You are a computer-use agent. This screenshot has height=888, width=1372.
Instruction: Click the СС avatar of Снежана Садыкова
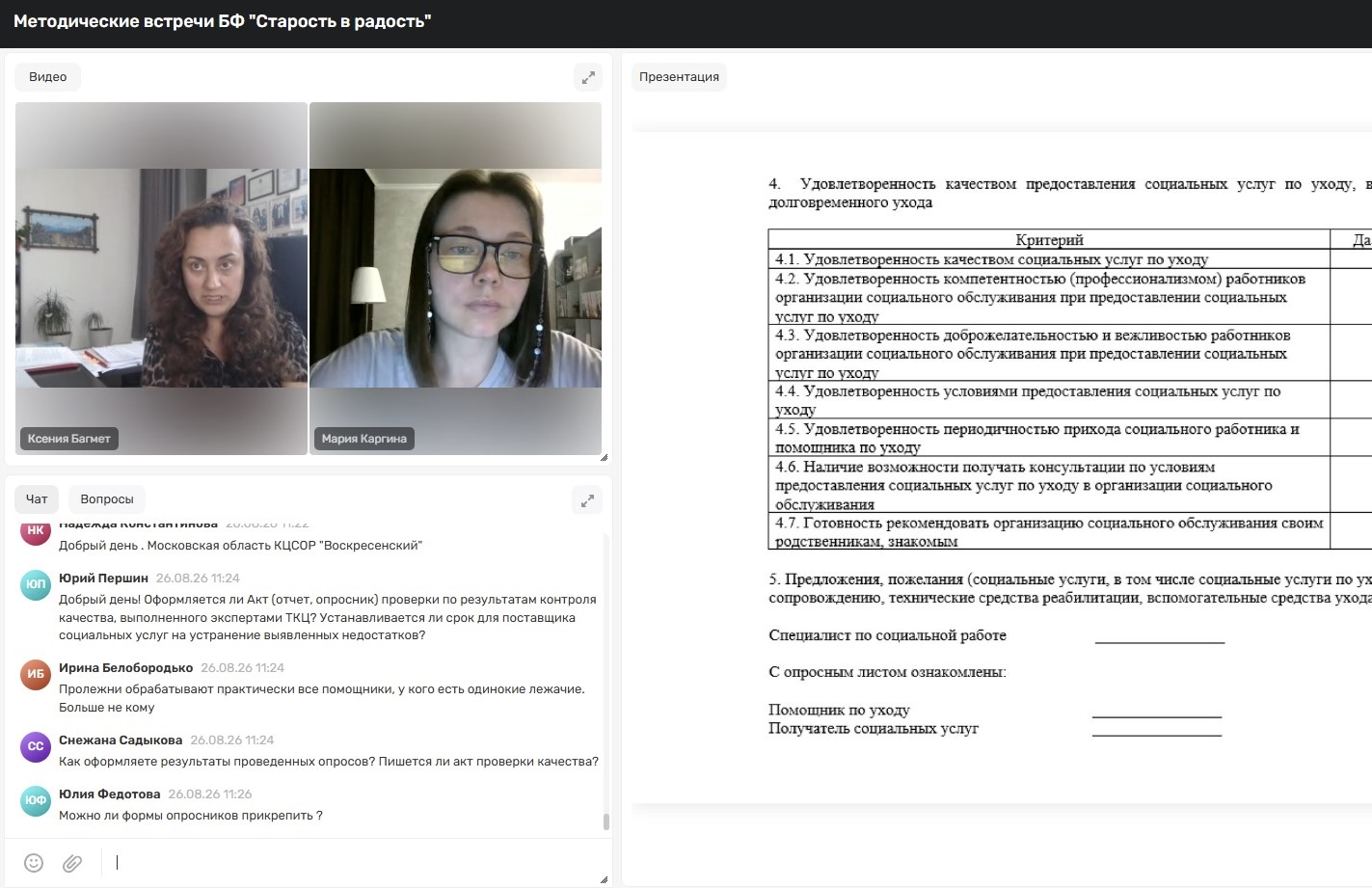[36, 746]
